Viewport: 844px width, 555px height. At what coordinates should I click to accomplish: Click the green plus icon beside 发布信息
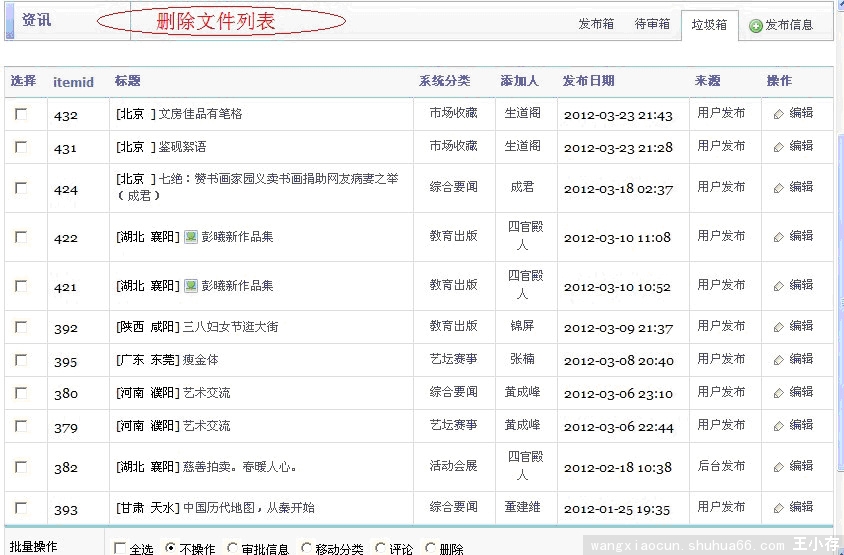click(x=756, y=26)
